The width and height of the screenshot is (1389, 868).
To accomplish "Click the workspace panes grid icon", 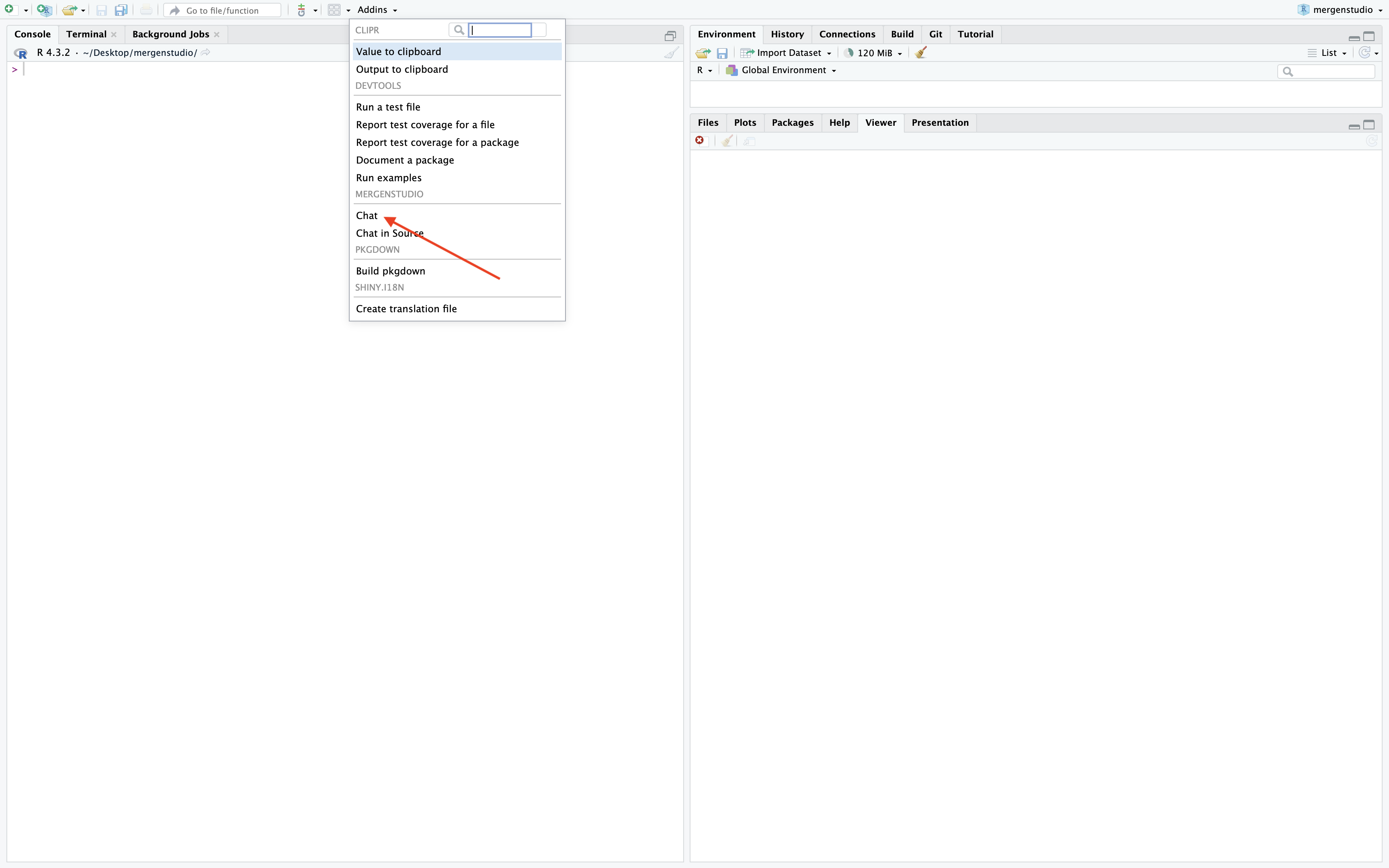I will pos(334,10).
